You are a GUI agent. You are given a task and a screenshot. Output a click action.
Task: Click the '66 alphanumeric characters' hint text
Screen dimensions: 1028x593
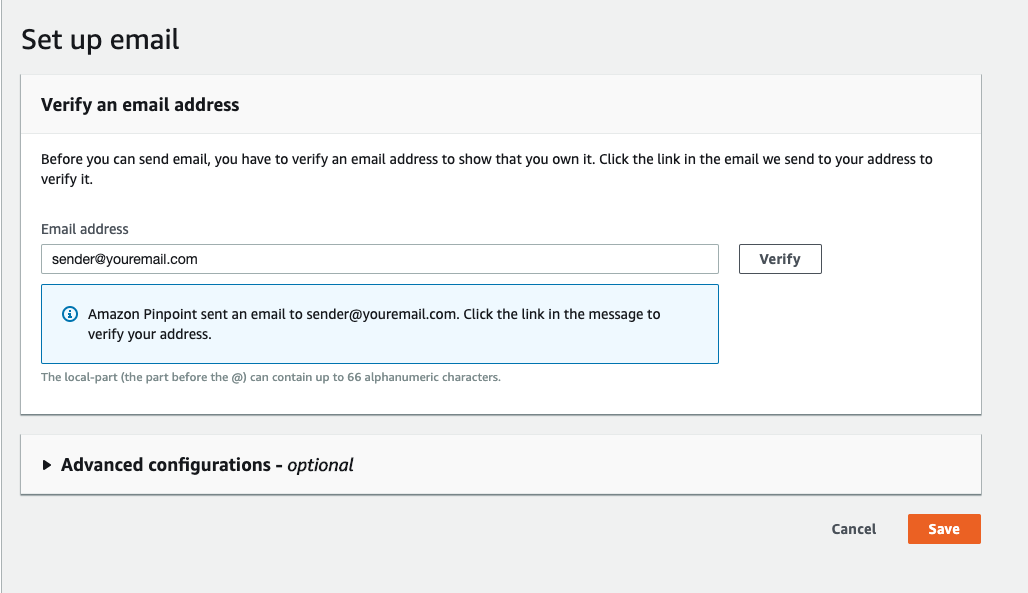pos(424,377)
